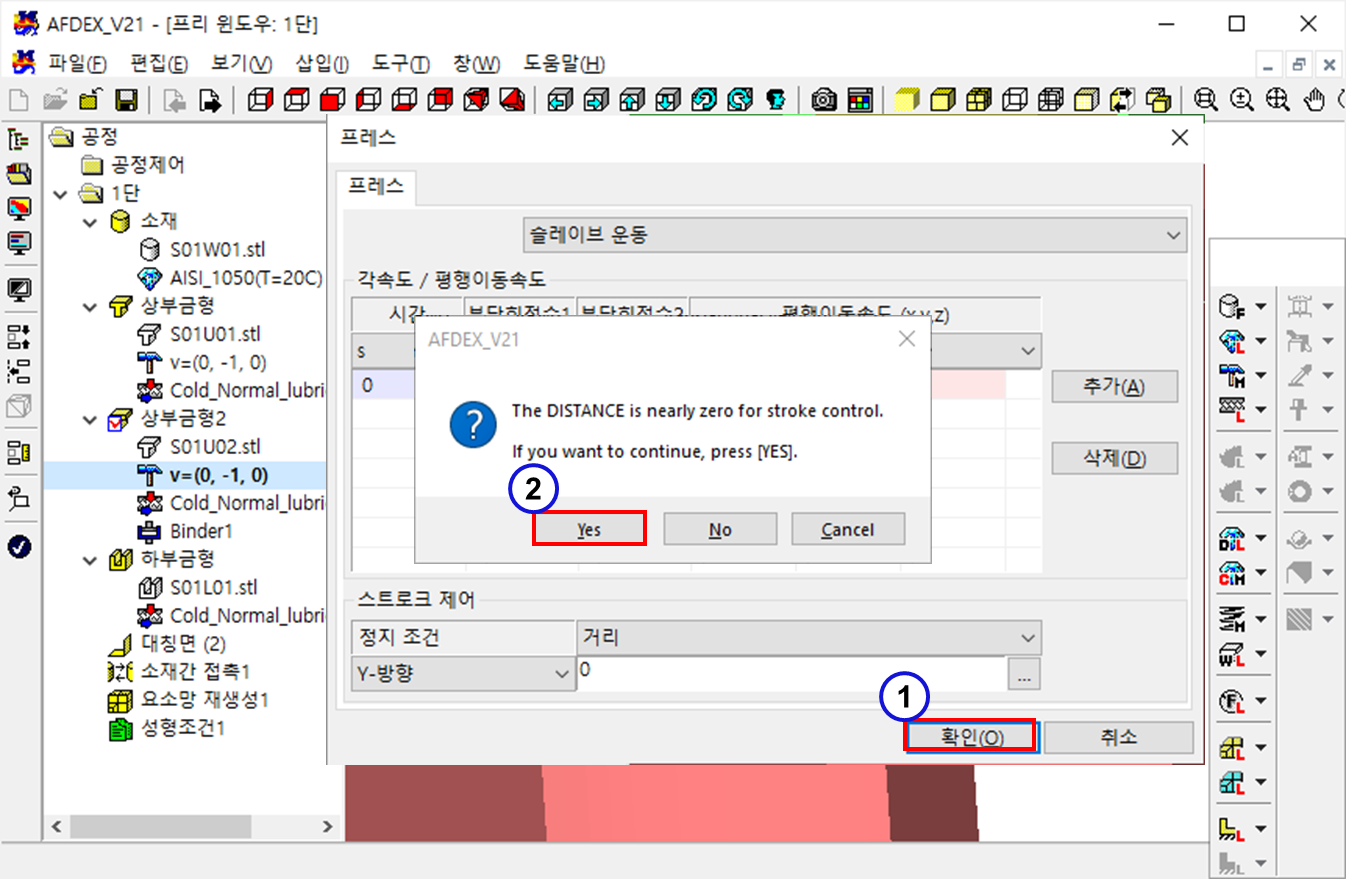Open the 도구(T) menu

tap(400, 64)
